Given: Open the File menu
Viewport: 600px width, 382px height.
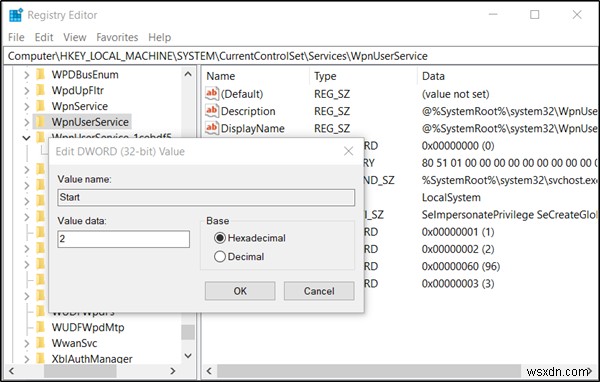Looking at the screenshot, I should click(x=16, y=37).
